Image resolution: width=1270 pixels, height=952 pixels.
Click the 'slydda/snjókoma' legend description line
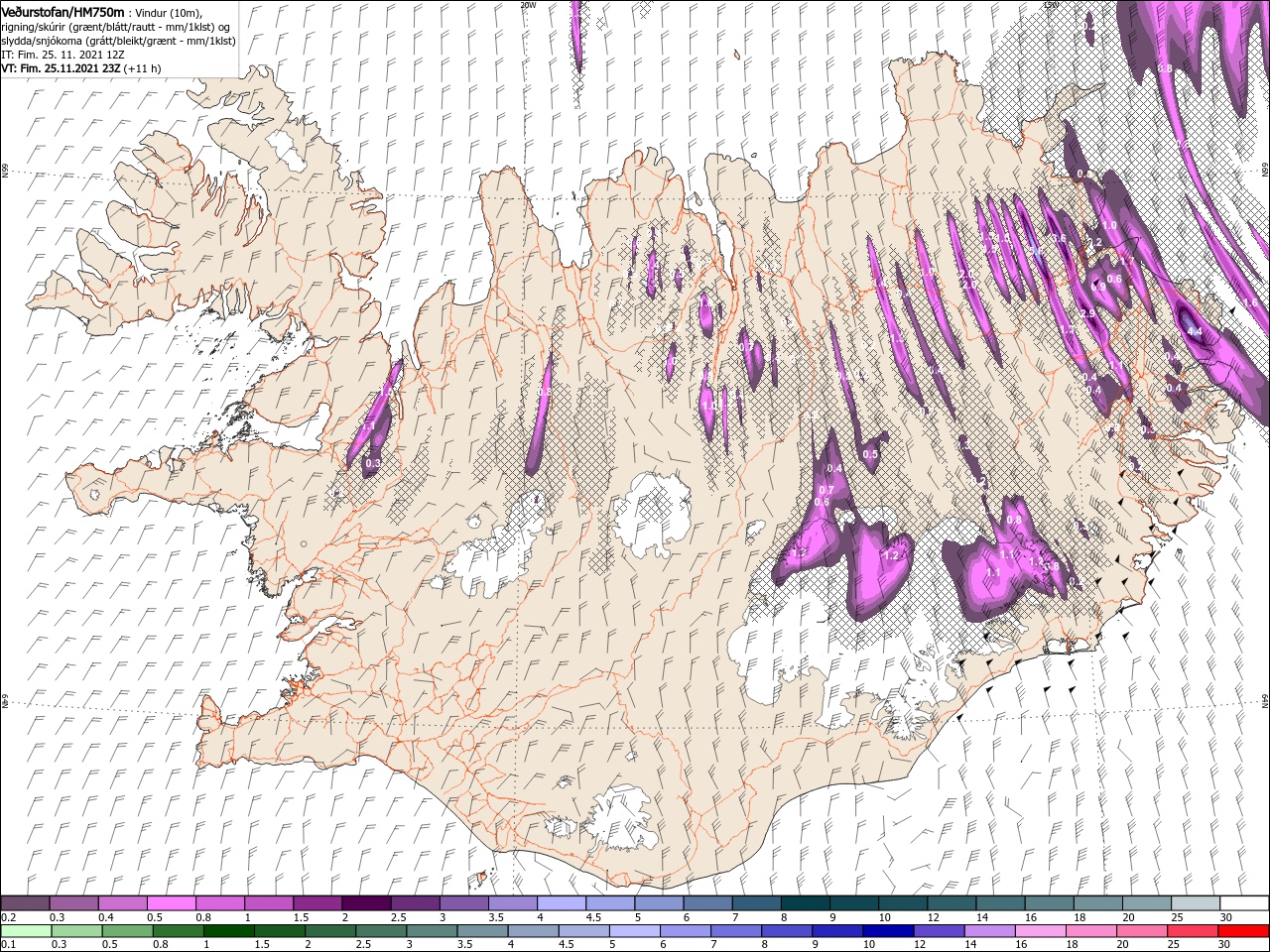point(118,41)
